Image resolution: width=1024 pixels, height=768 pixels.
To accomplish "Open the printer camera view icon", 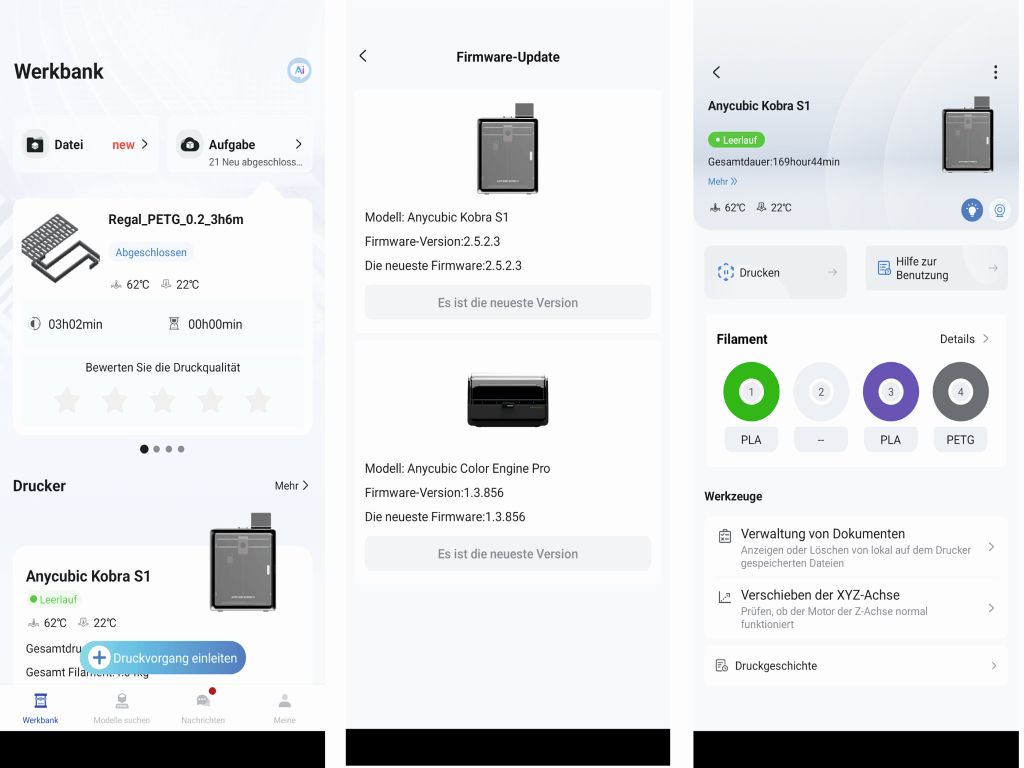I will tap(1000, 210).
